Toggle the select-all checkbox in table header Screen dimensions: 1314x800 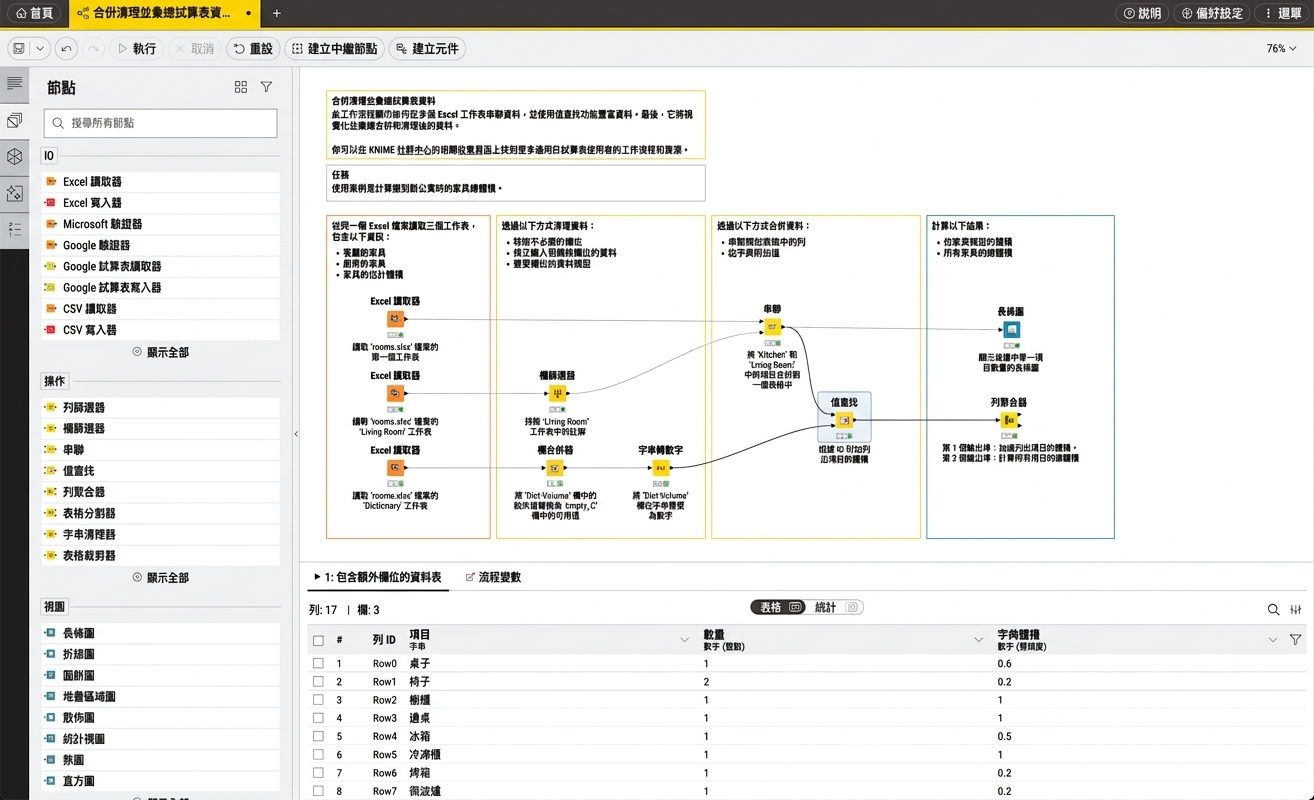318,641
